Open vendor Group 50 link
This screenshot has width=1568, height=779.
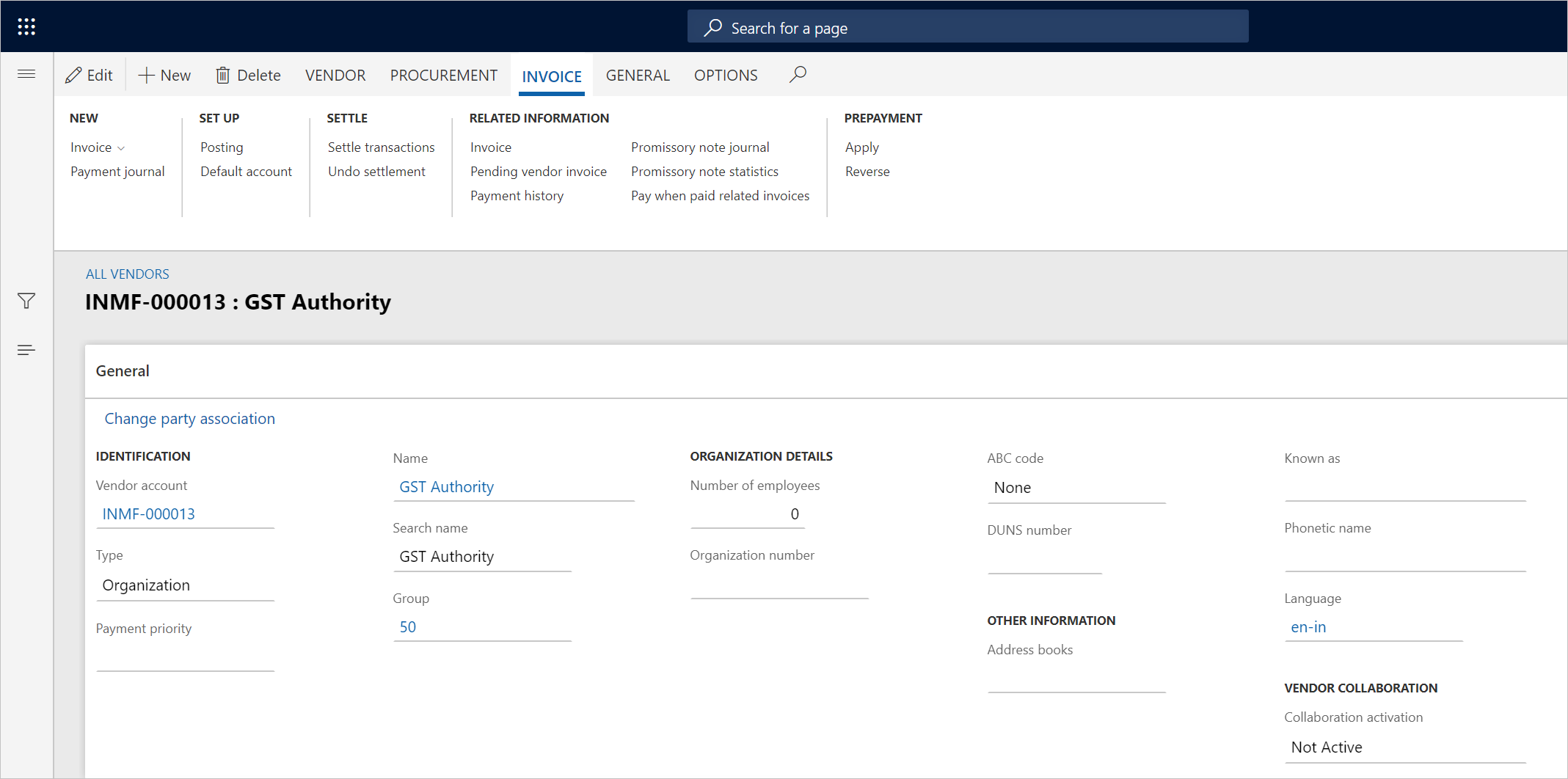[407, 627]
